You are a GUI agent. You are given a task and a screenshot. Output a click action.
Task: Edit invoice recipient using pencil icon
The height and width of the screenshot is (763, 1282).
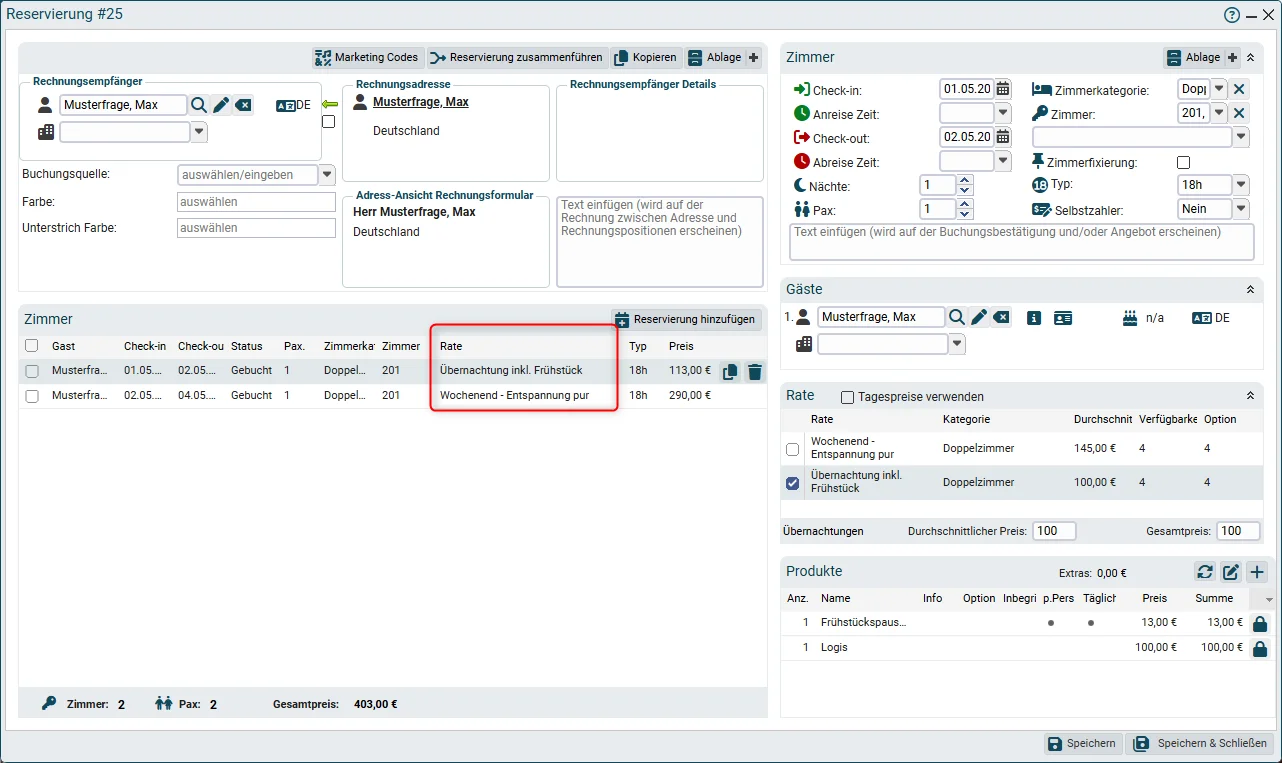click(x=221, y=105)
